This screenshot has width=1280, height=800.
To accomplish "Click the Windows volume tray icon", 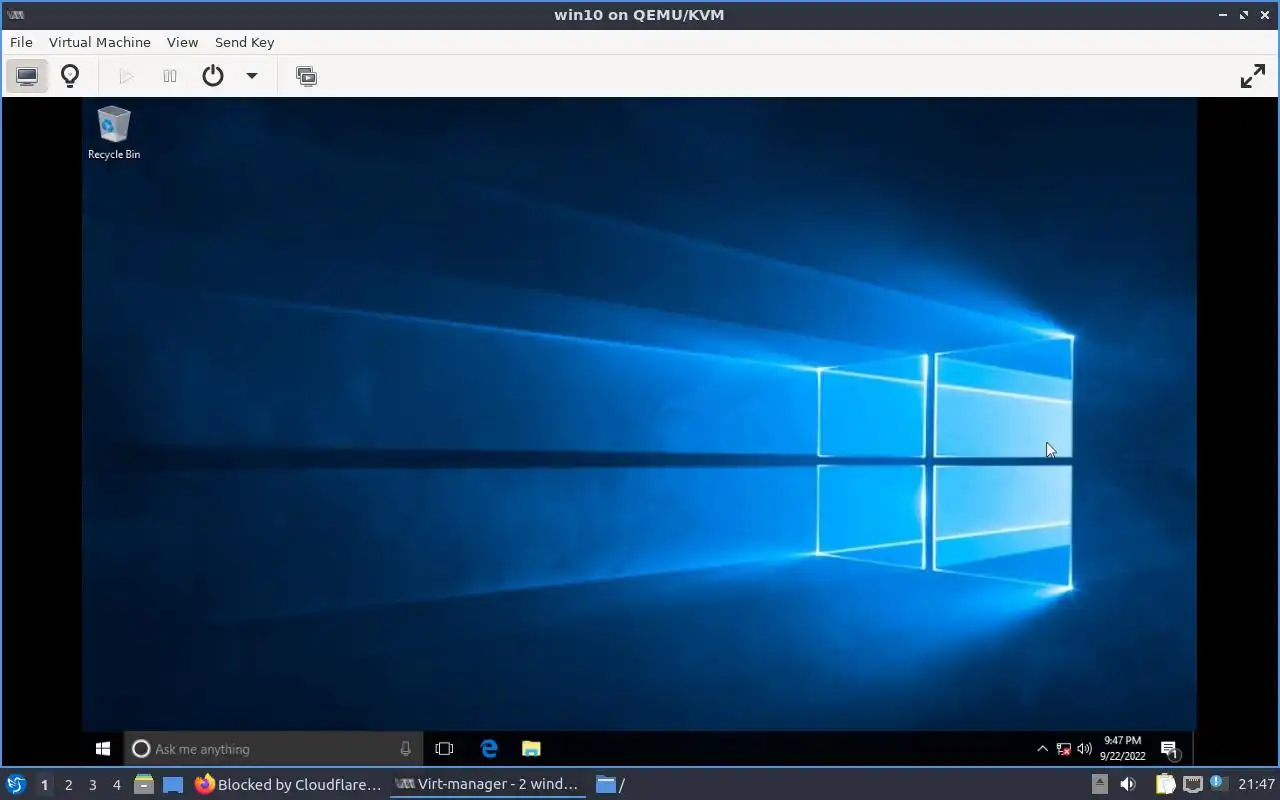I will tap(1084, 748).
